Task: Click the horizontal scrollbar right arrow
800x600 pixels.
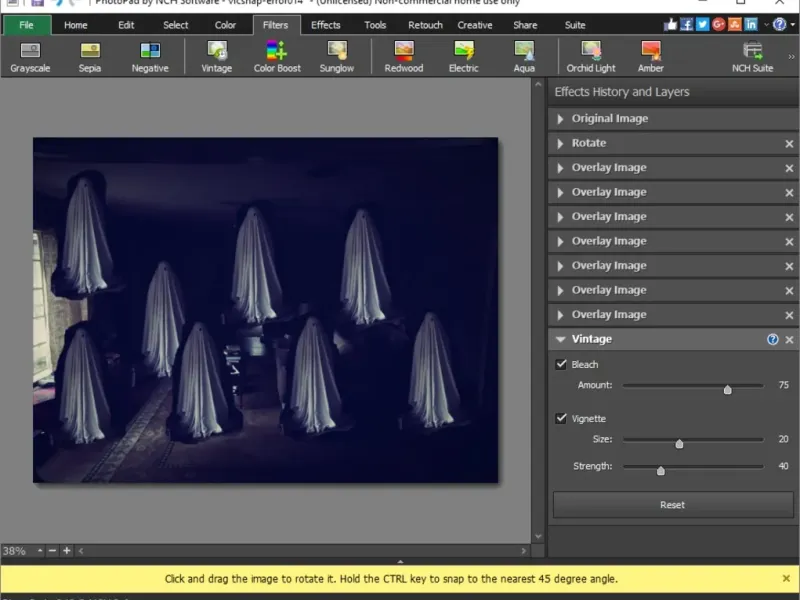Action: [523, 551]
